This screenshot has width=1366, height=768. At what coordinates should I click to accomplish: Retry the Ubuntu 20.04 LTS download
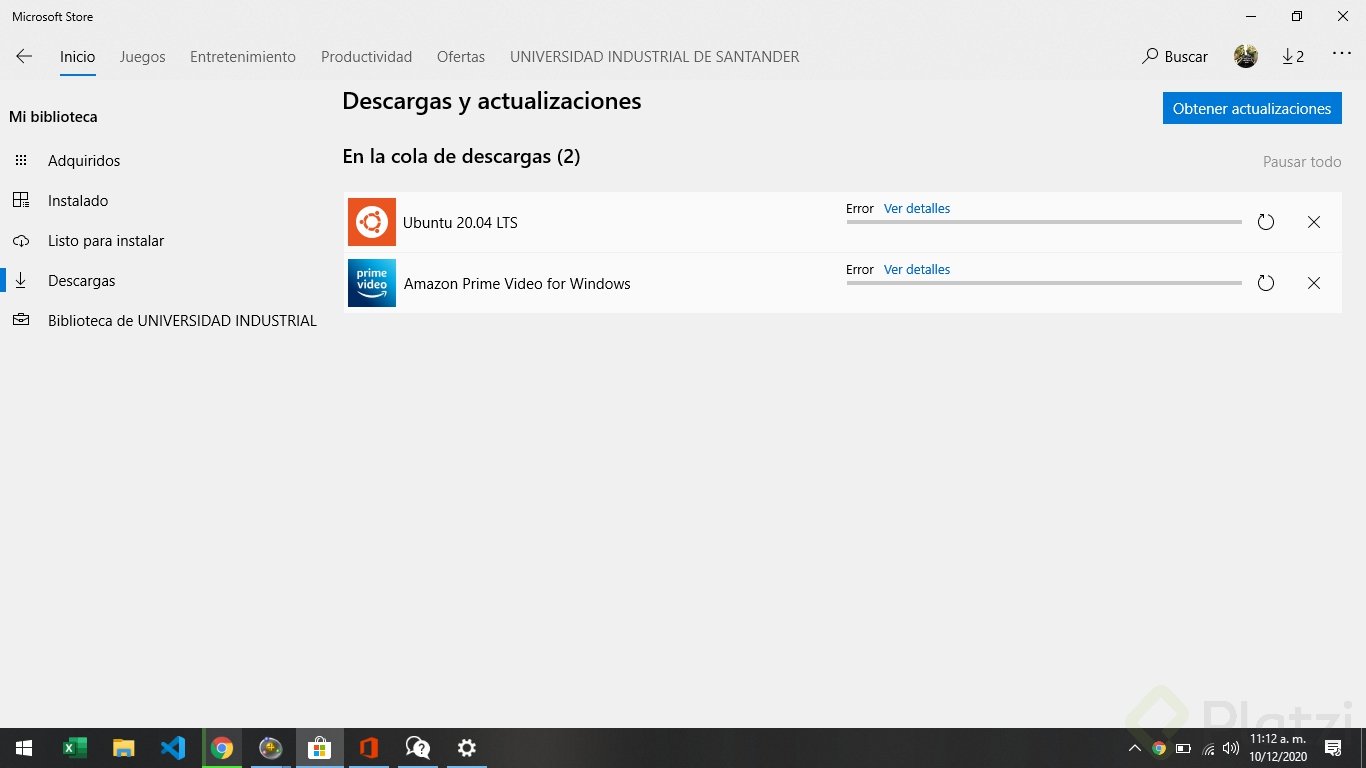click(x=1266, y=222)
